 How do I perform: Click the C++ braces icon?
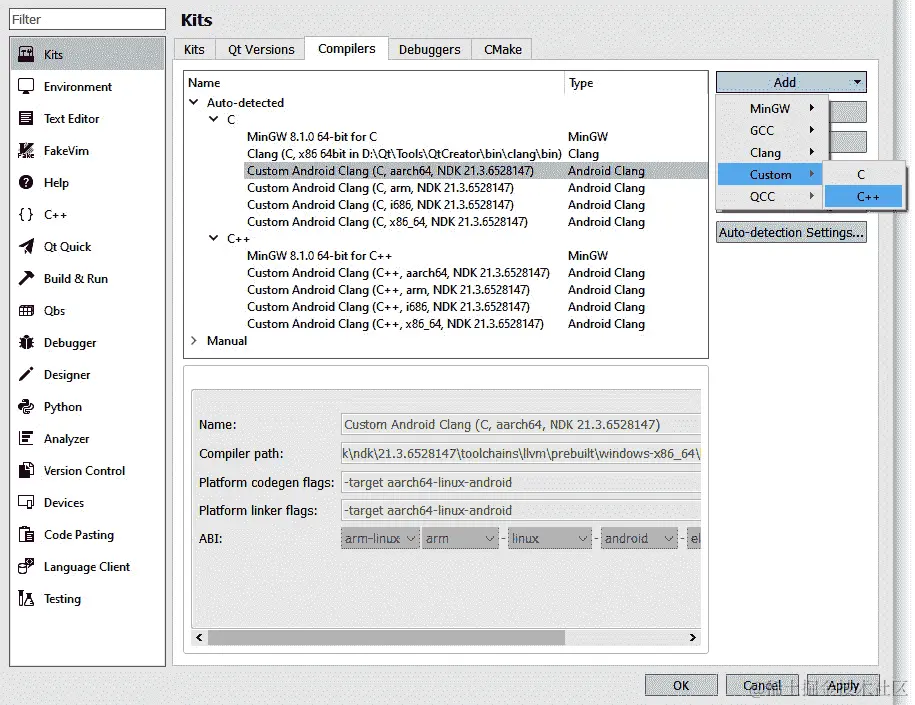click(26, 215)
